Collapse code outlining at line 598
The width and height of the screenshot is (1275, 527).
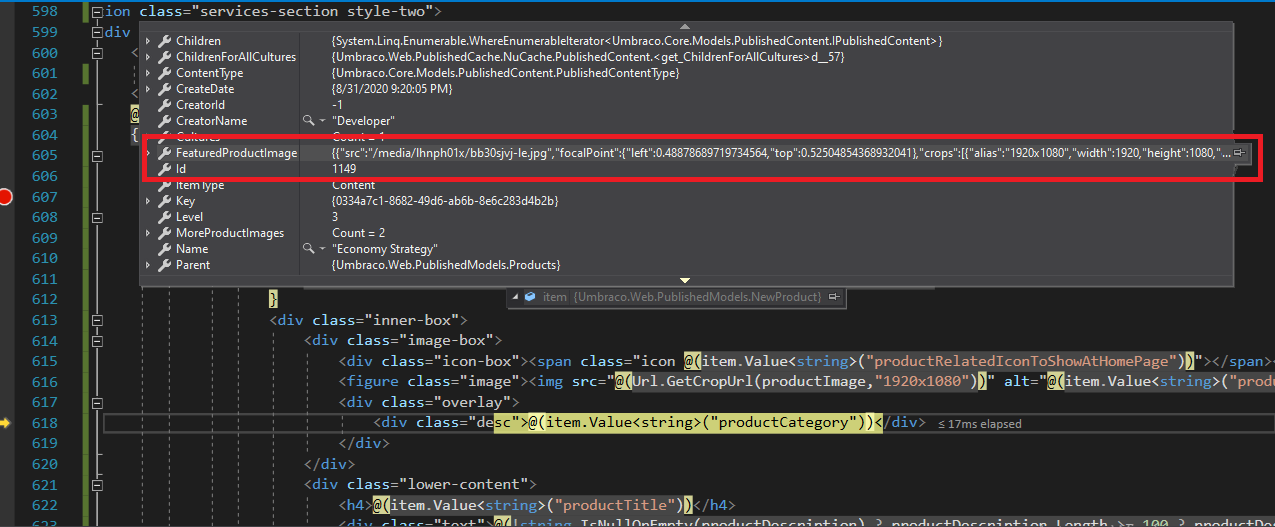pyautogui.click(x=97, y=13)
